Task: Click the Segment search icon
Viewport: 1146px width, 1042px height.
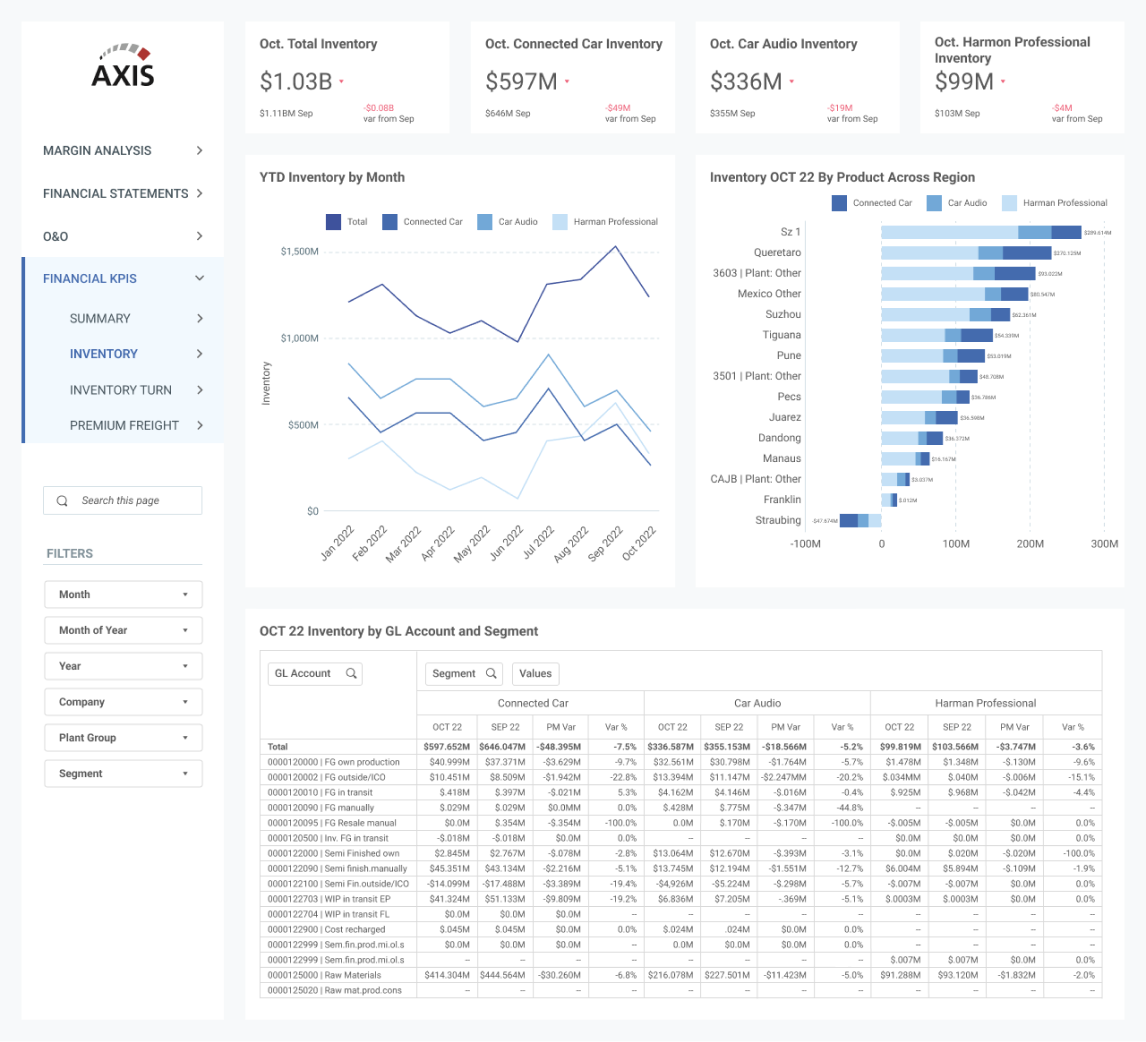Action: click(x=491, y=673)
